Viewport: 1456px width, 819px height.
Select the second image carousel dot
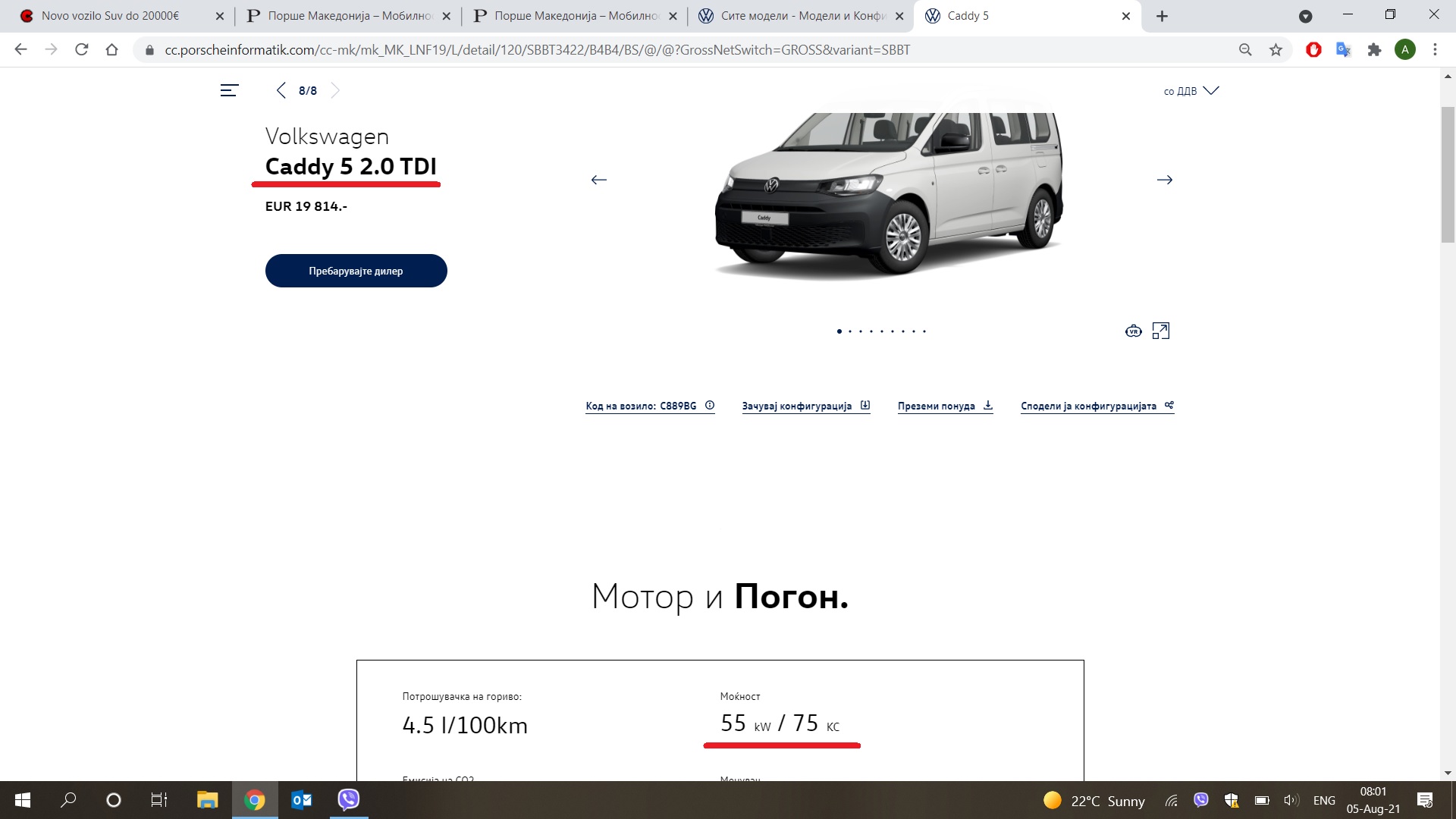(850, 331)
